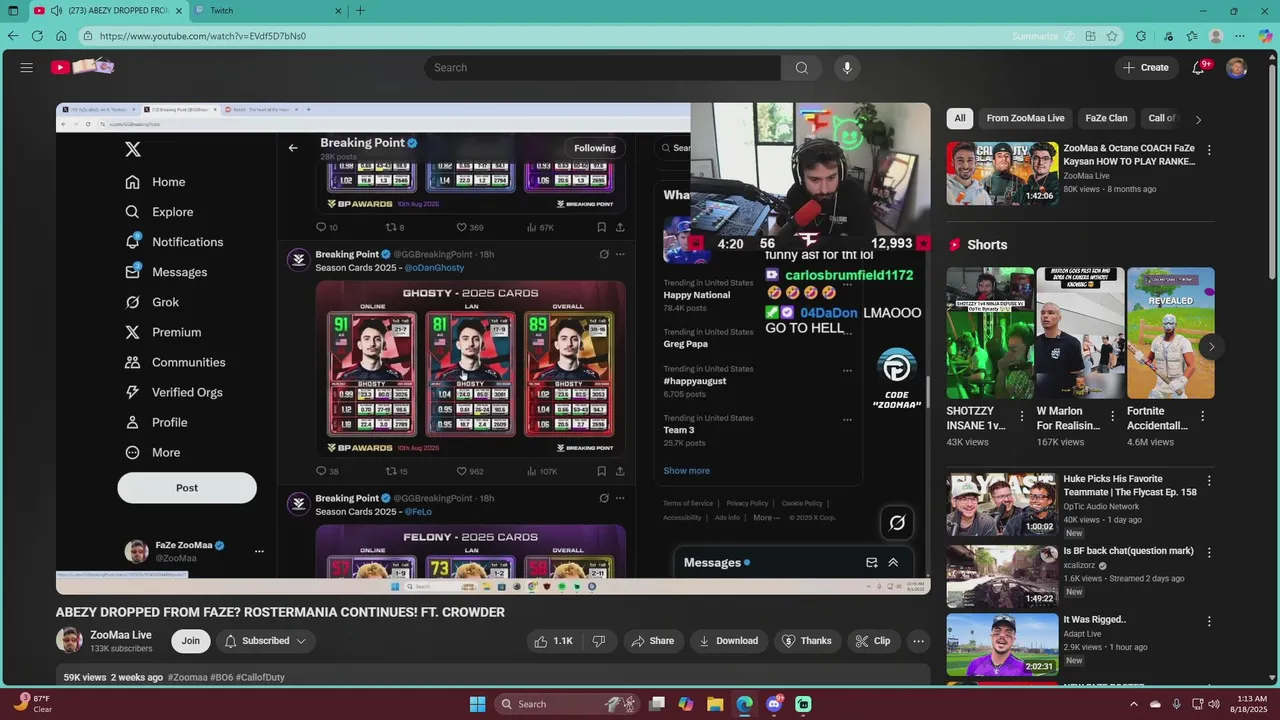
Task: Click the Download button
Action: coord(728,641)
